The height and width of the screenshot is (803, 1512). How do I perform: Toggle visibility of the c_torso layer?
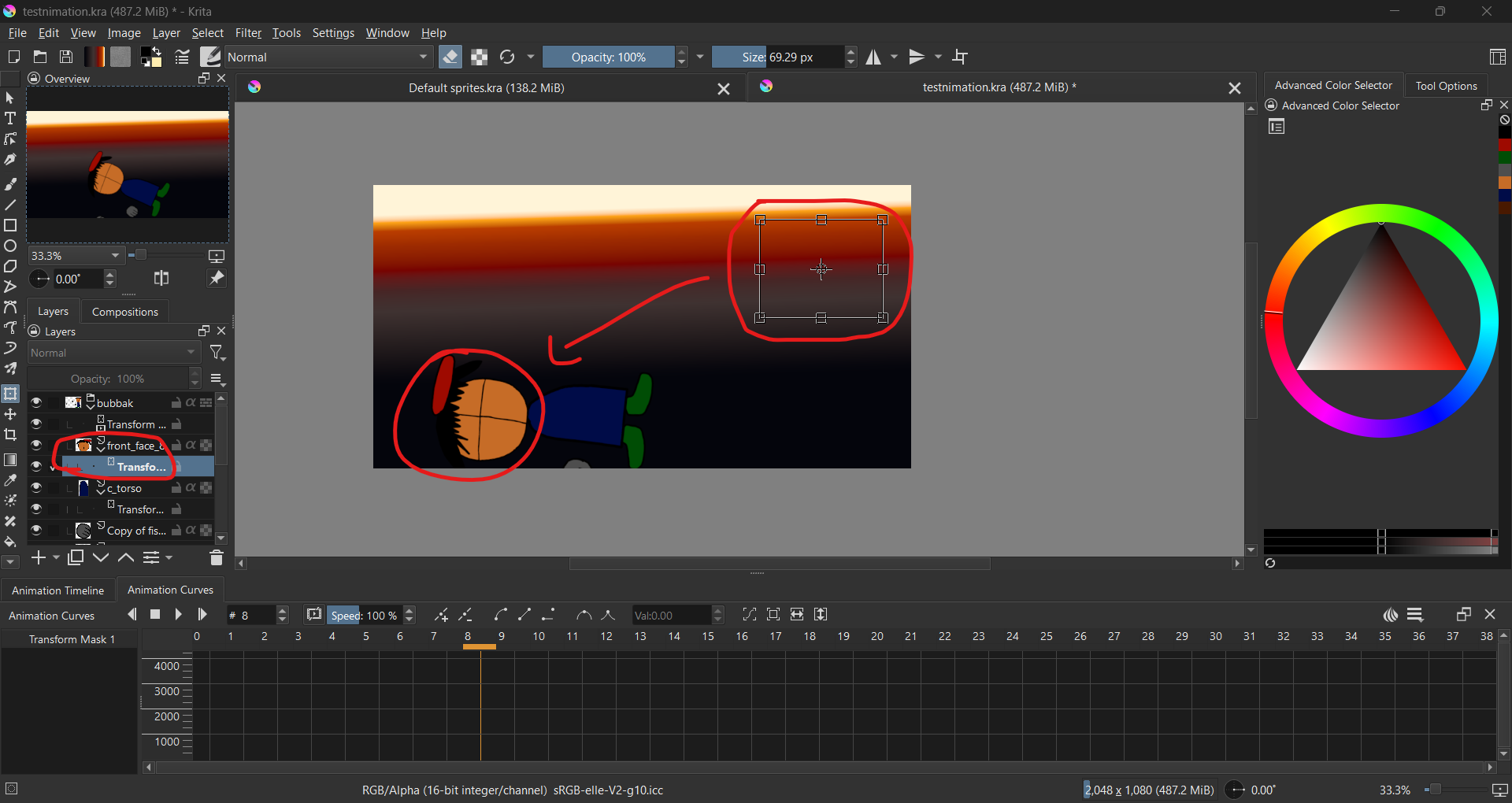point(36,488)
